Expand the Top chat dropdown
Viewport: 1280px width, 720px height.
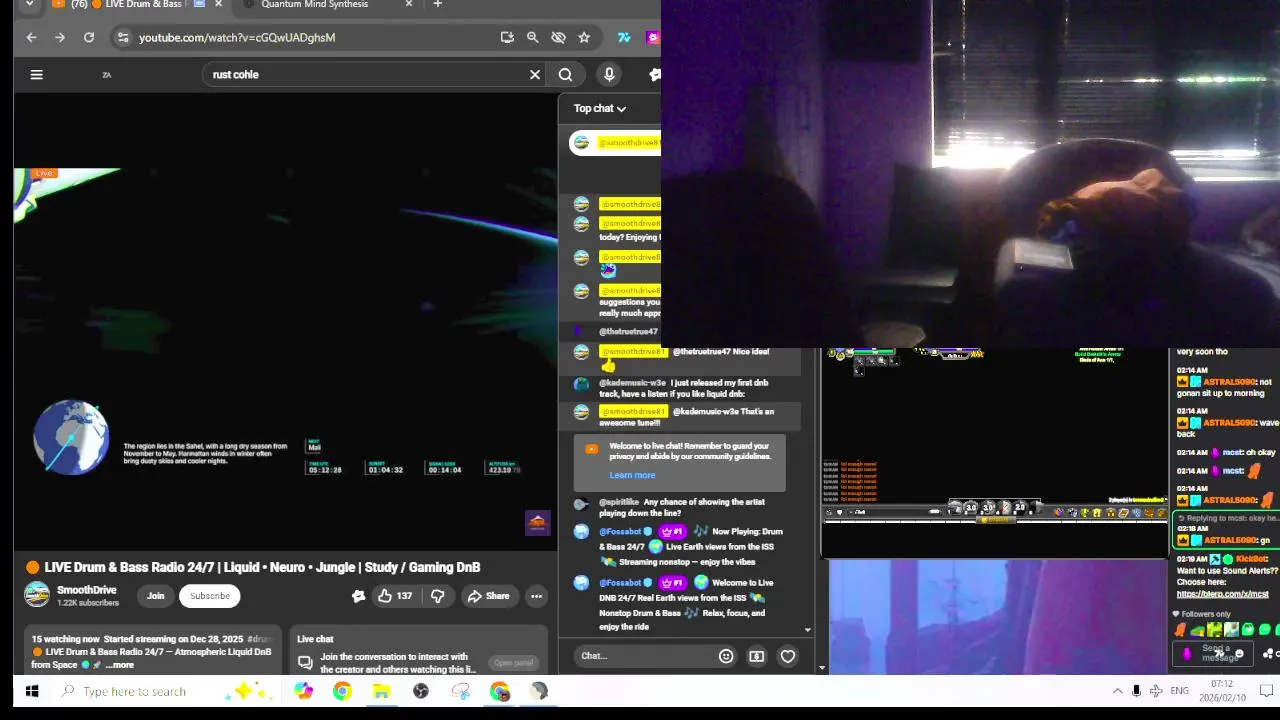pos(600,108)
